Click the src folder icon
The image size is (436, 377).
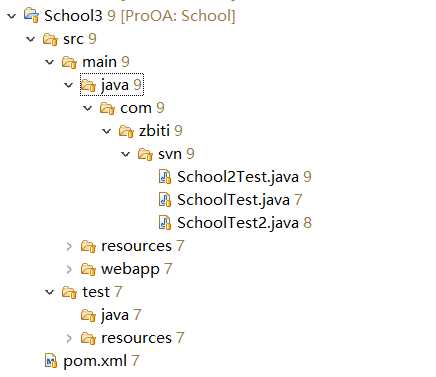coord(50,39)
